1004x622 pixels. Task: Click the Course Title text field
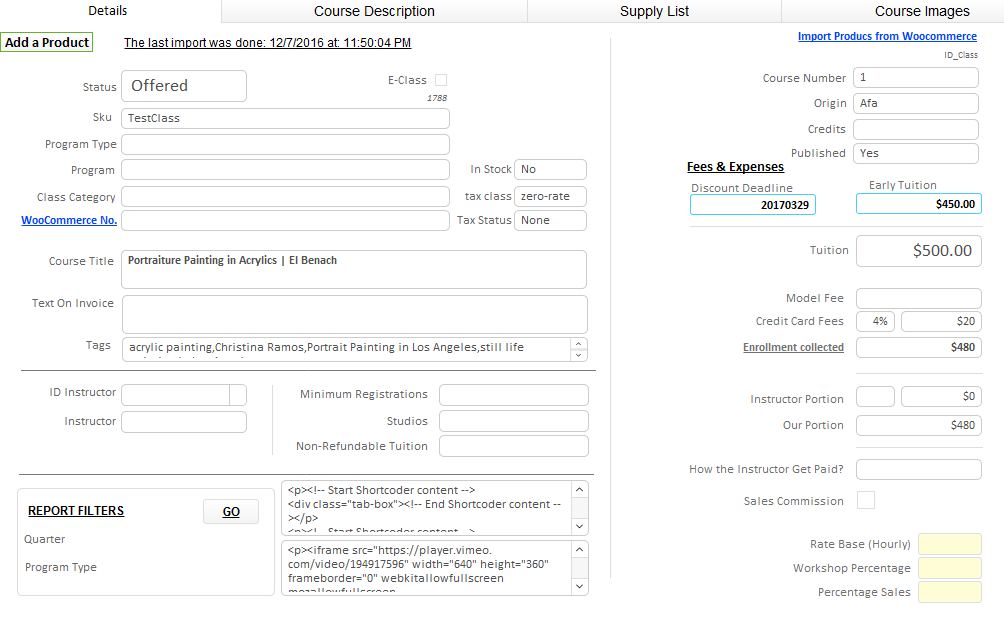click(x=353, y=269)
